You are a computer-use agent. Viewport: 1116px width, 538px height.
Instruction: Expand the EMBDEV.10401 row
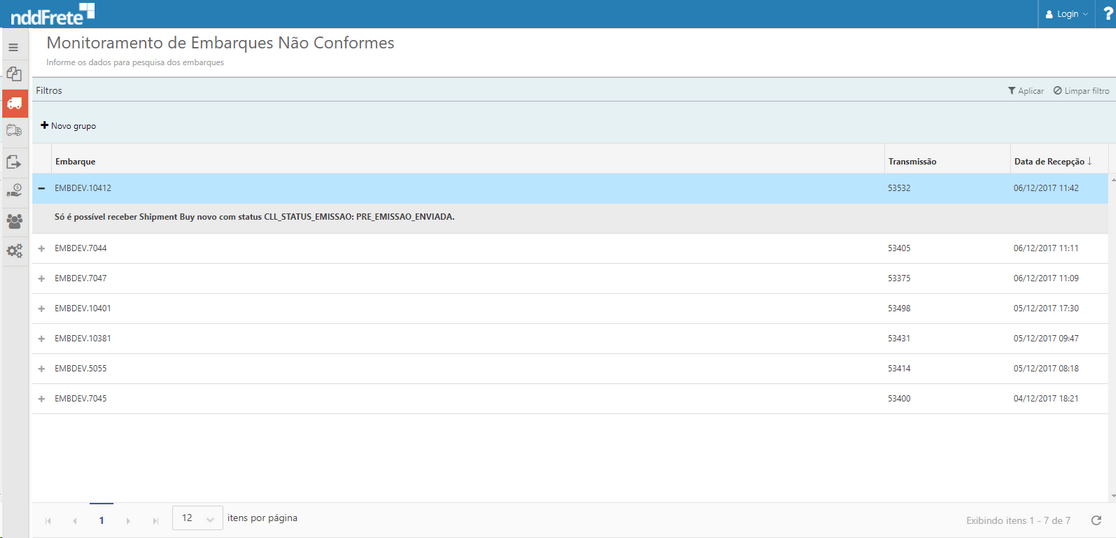click(x=41, y=308)
